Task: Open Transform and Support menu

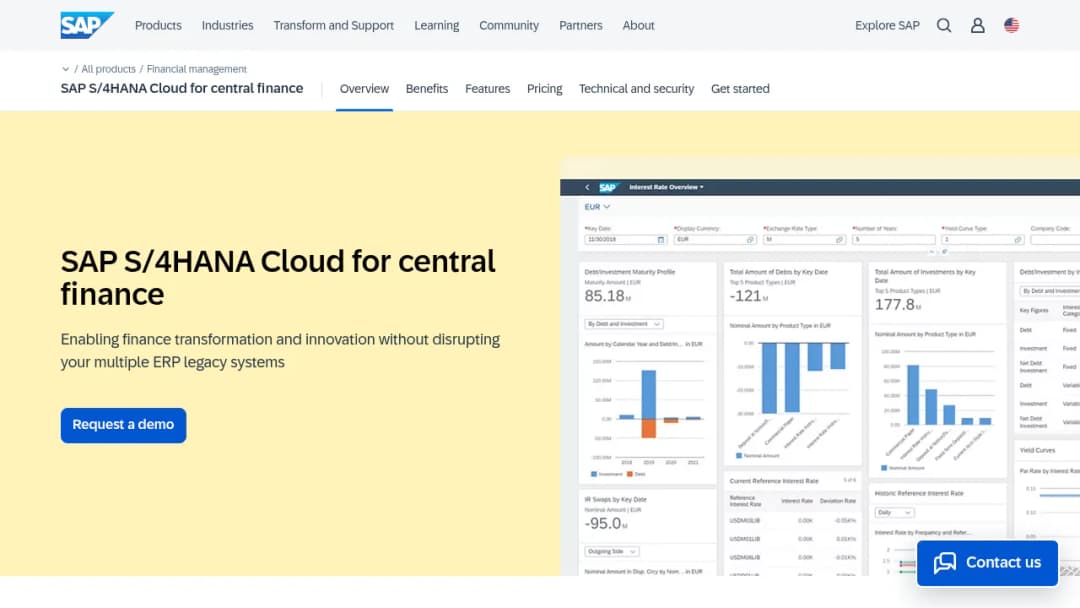Action: pos(333,25)
